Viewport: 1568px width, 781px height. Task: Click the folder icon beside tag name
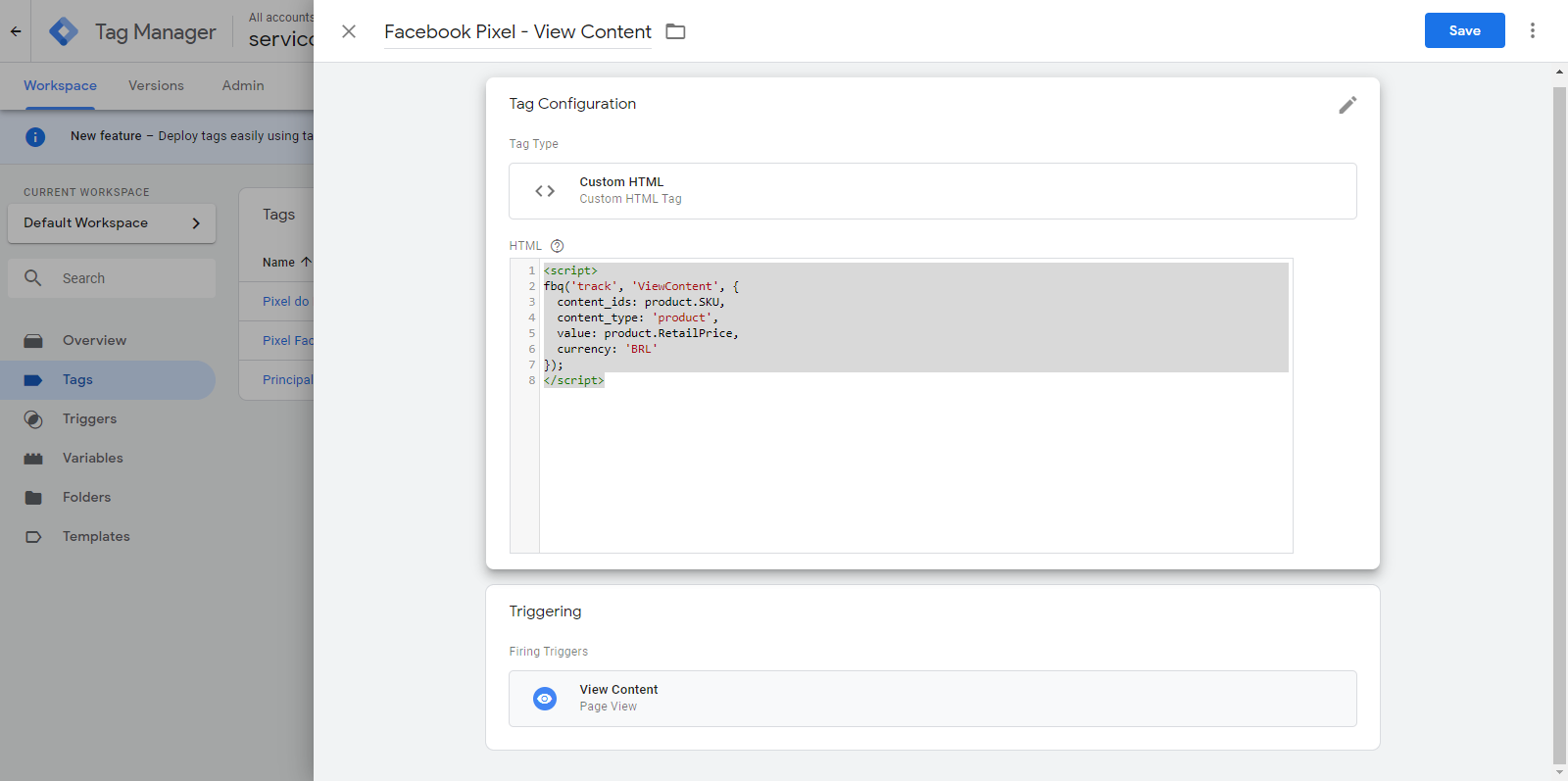(x=675, y=31)
